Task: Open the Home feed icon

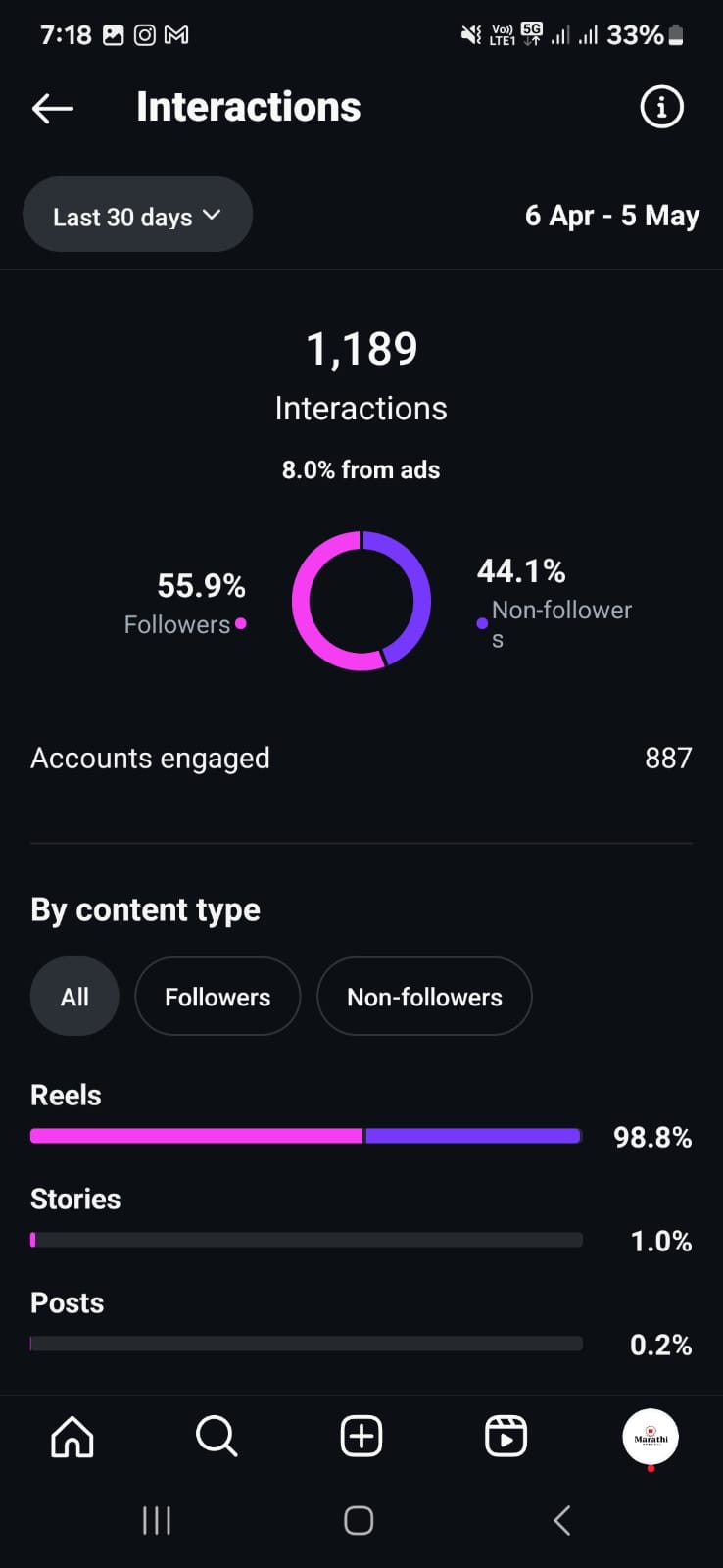Action: [x=72, y=1437]
